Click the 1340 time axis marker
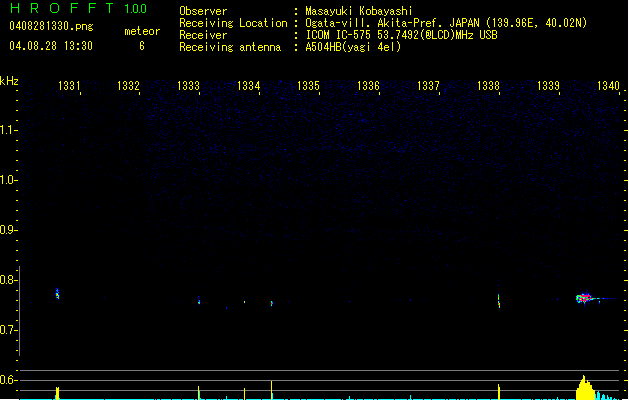This screenshot has width=629, height=400. click(x=609, y=85)
